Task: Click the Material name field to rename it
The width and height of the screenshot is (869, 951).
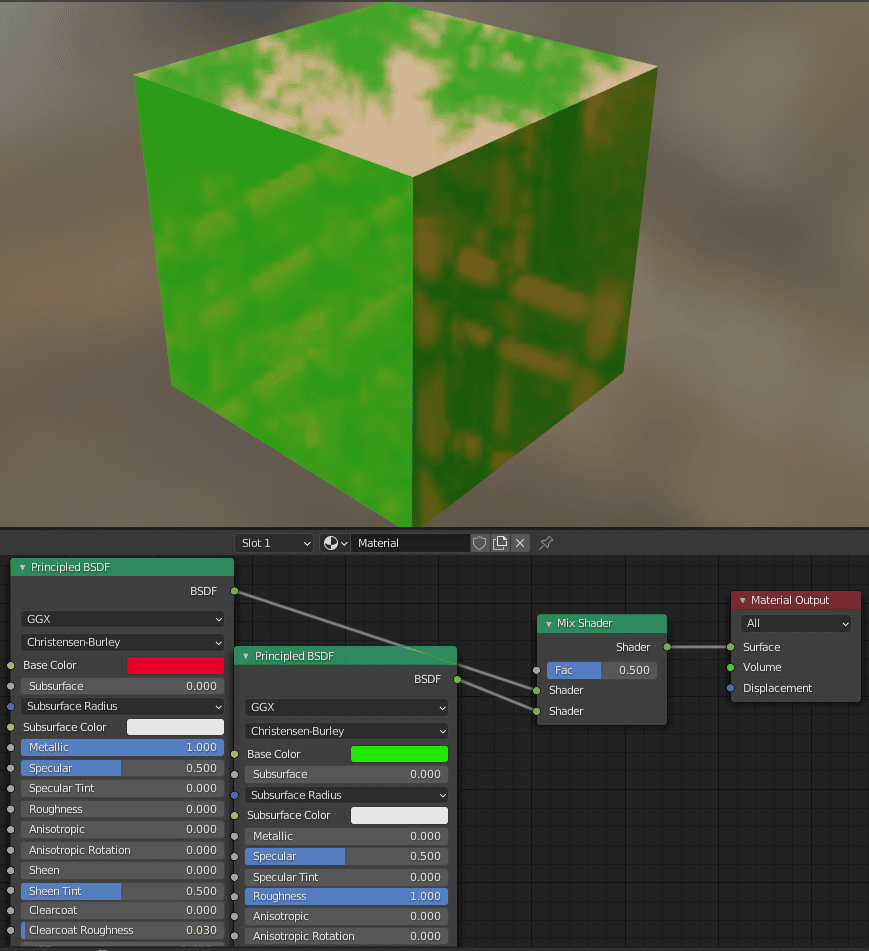Action: point(410,542)
